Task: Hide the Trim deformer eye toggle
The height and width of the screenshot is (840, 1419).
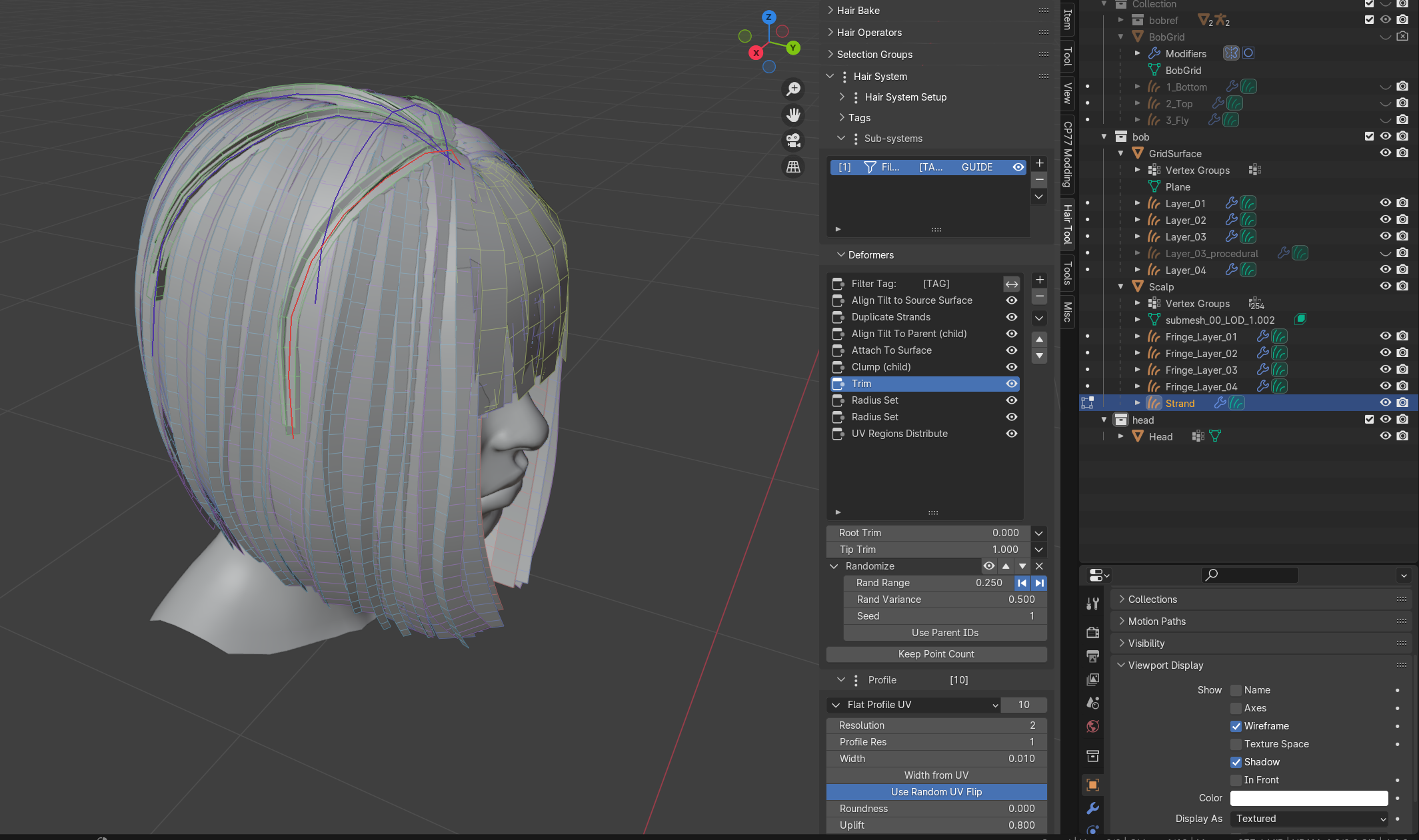Action: click(x=1011, y=384)
